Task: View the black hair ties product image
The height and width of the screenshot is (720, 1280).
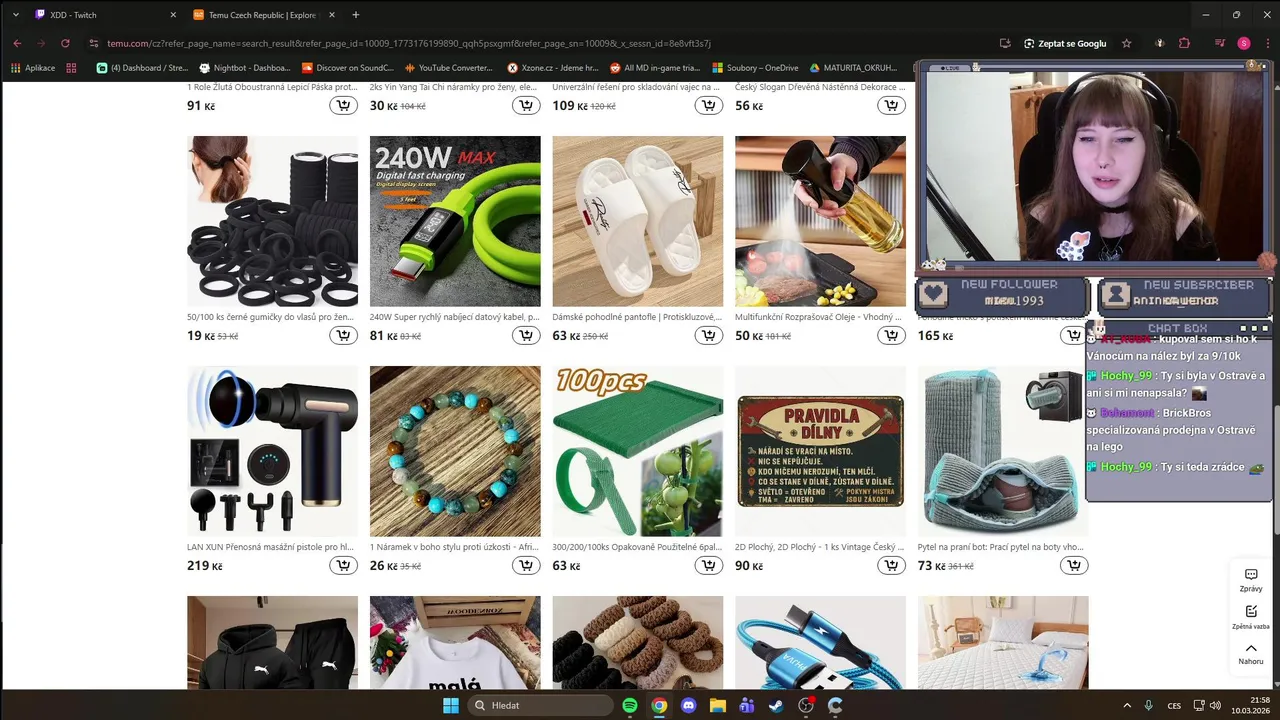Action: click(x=272, y=221)
